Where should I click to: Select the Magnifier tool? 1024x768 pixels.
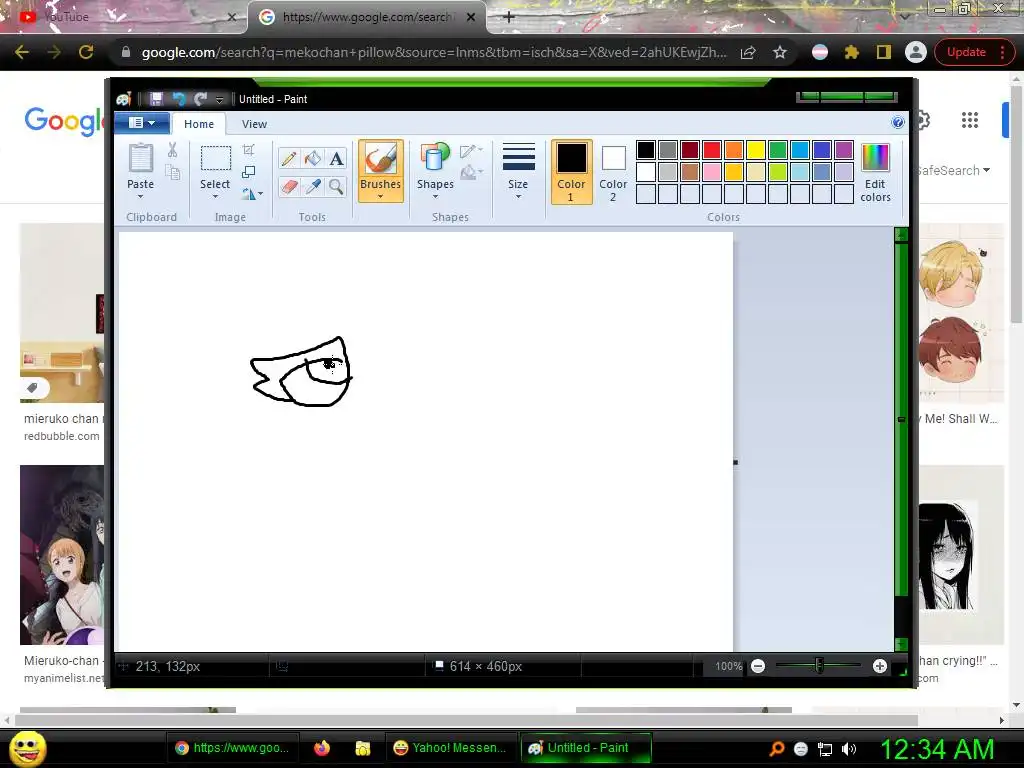tap(336, 187)
